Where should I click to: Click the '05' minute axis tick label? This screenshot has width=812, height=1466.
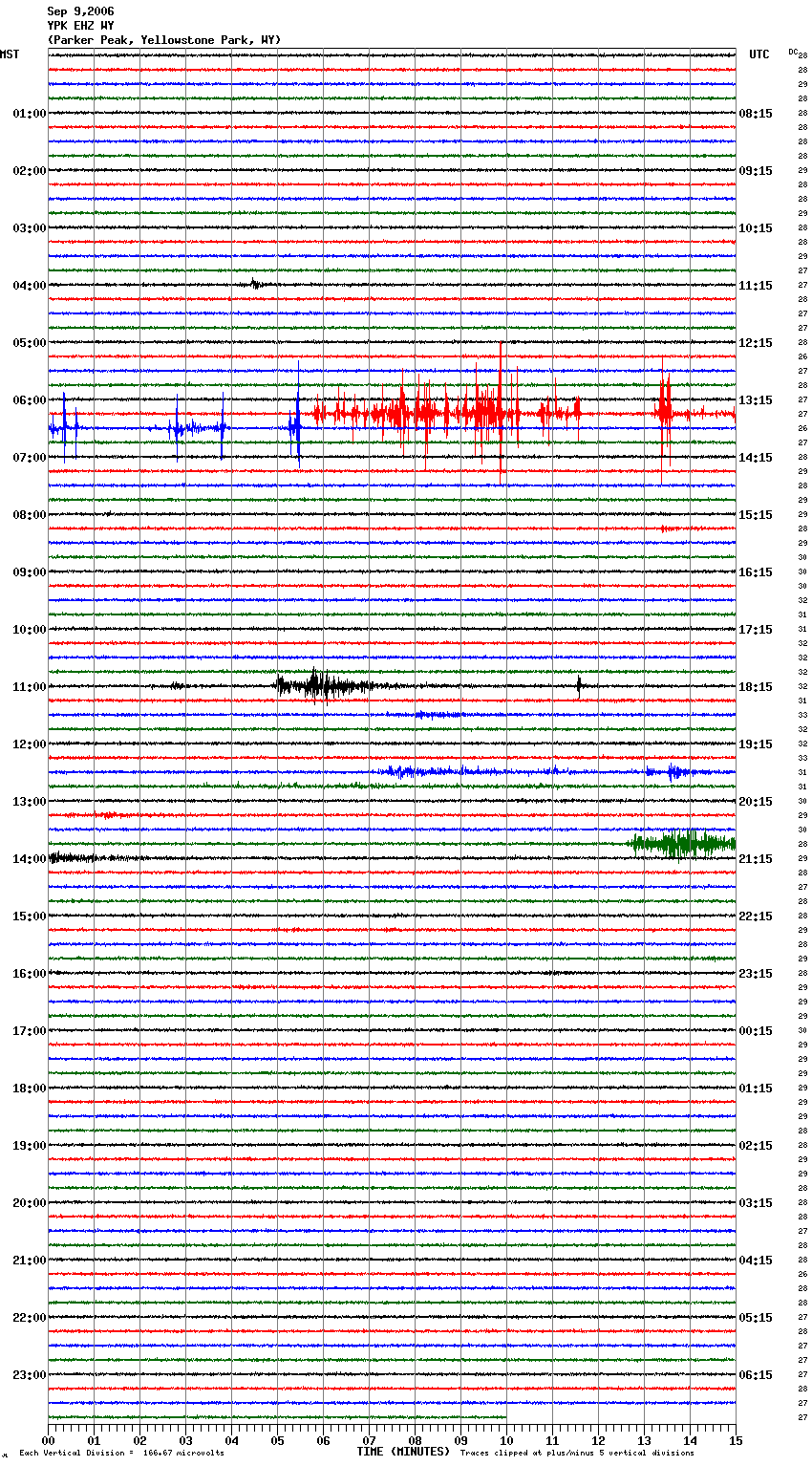coord(277,1440)
